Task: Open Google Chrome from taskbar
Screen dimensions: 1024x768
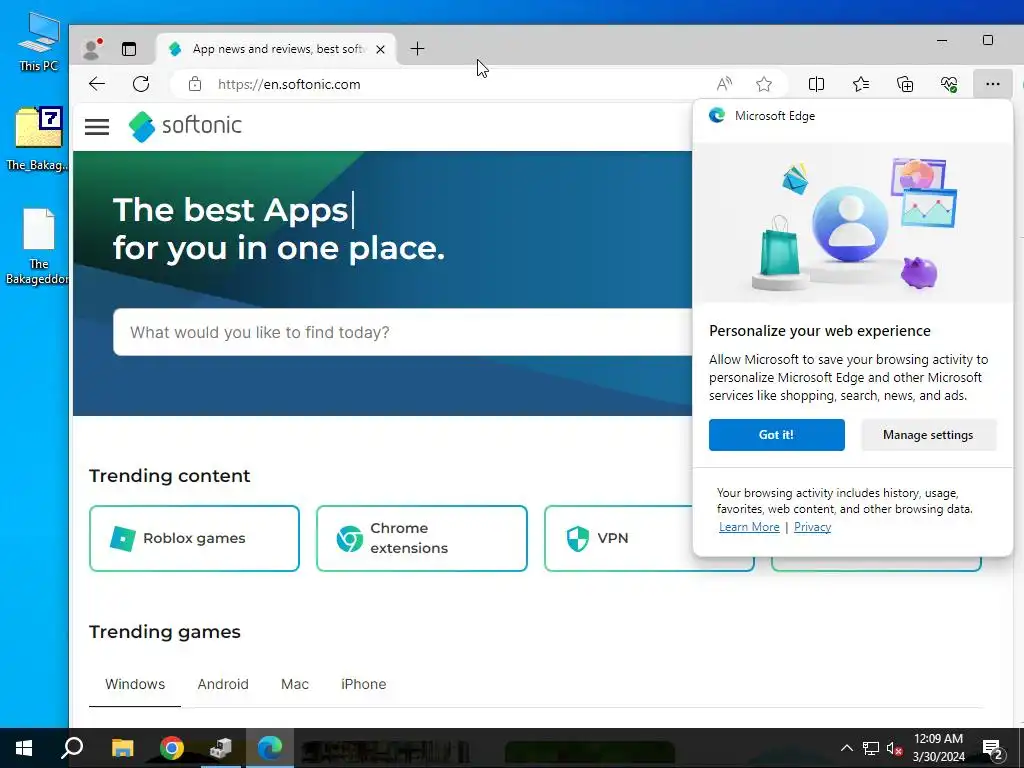Action: pyautogui.click(x=172, y=748)
